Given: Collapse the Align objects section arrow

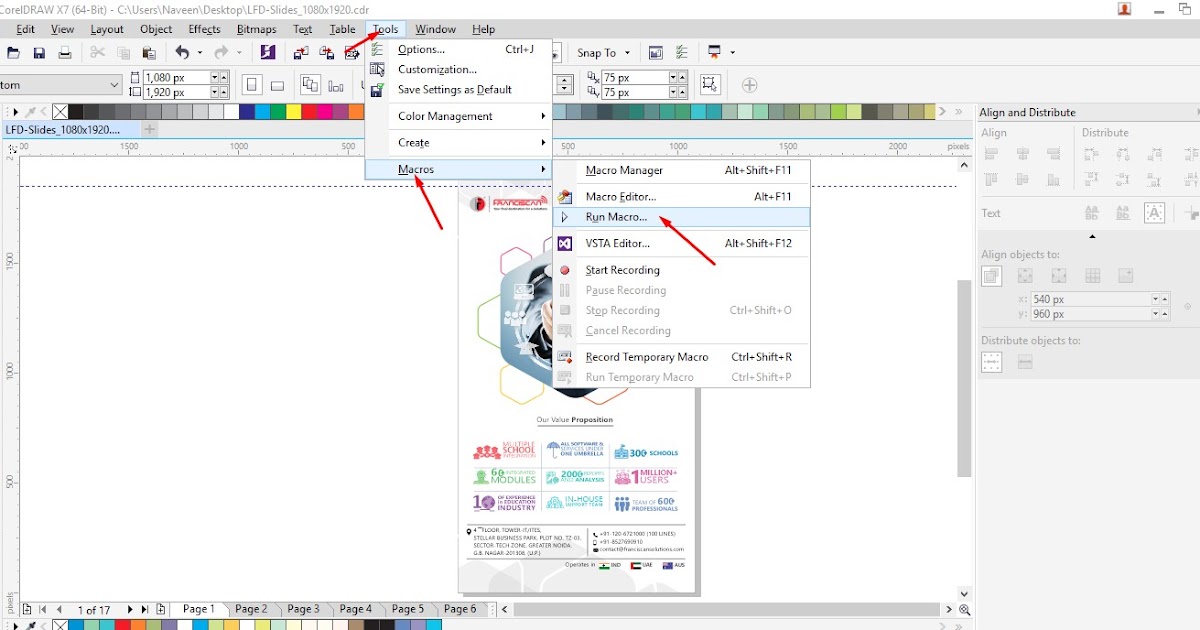Looking at the screenshot, I should click(x=1092, y=237).
